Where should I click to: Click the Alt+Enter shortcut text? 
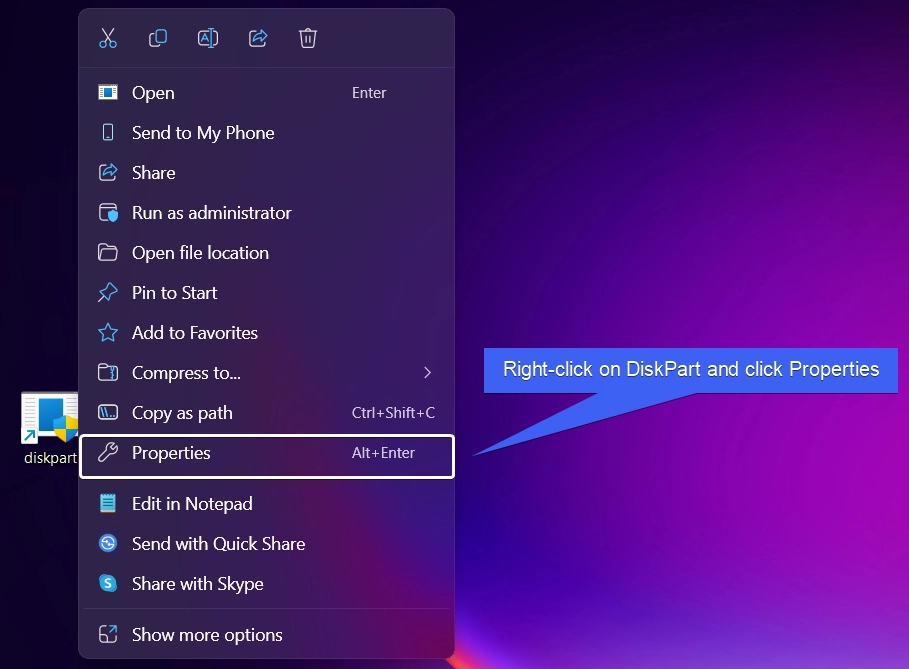tap(383, 453)
